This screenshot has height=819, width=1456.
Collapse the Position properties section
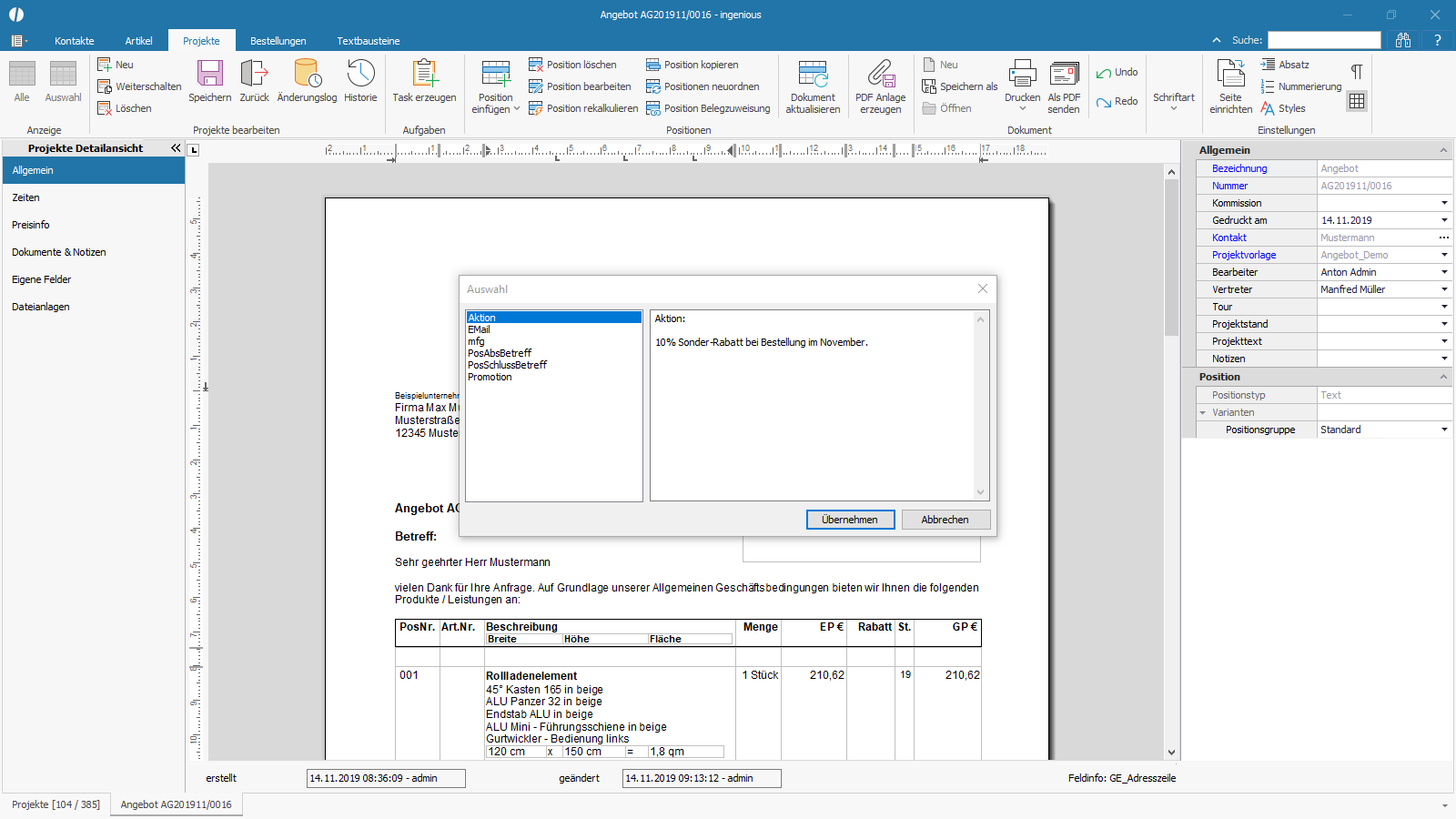tap(1443, 377)
